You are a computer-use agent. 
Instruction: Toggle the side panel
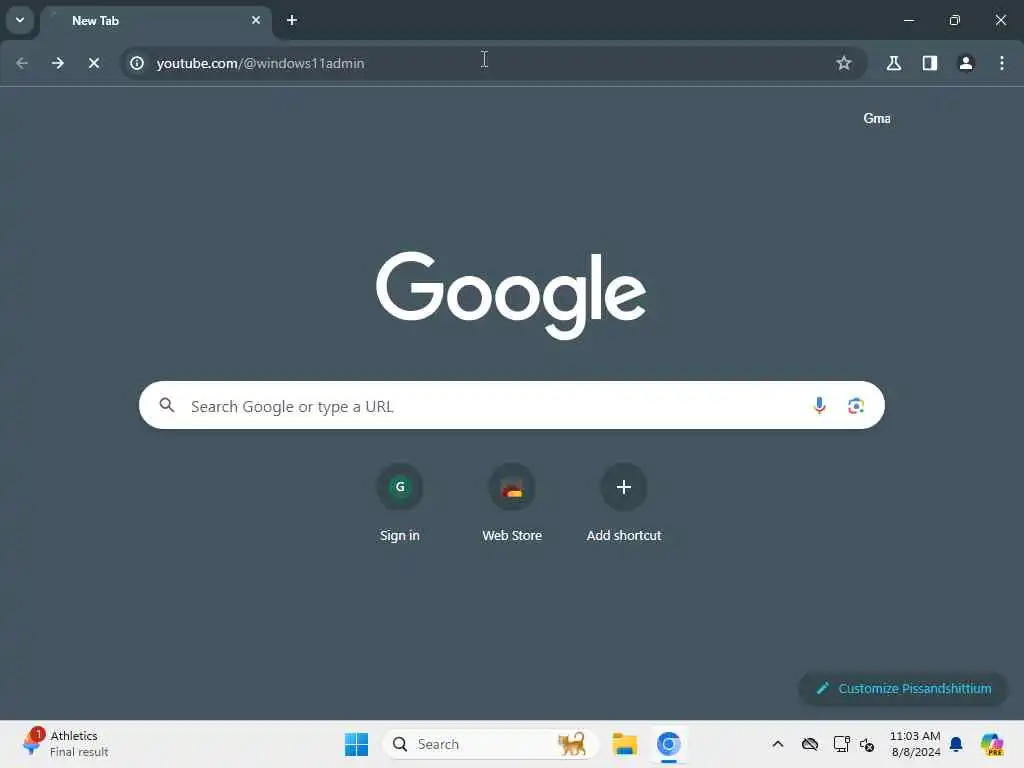[x=929, y=63]
